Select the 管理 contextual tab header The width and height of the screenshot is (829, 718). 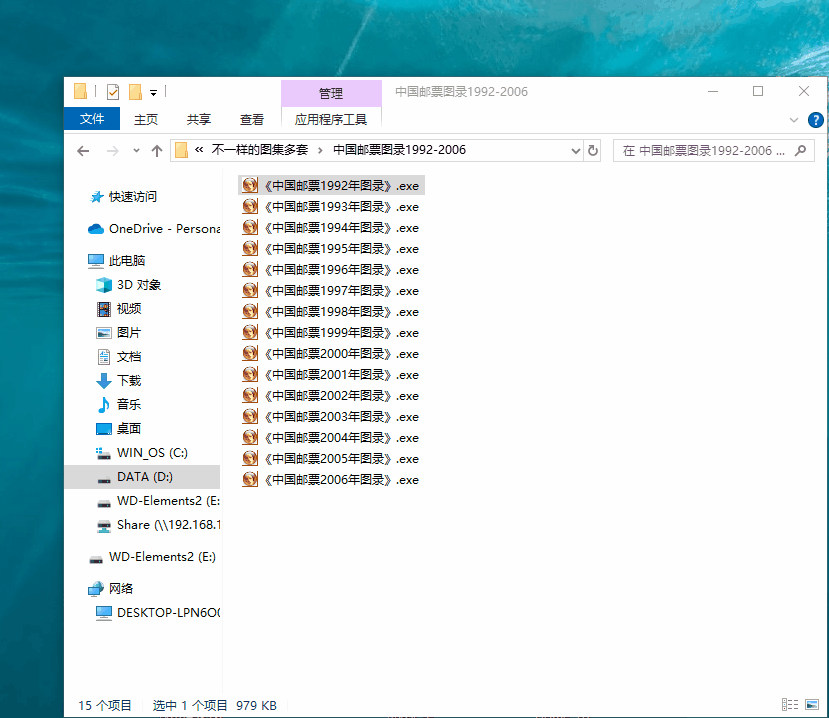pos(331,94)
